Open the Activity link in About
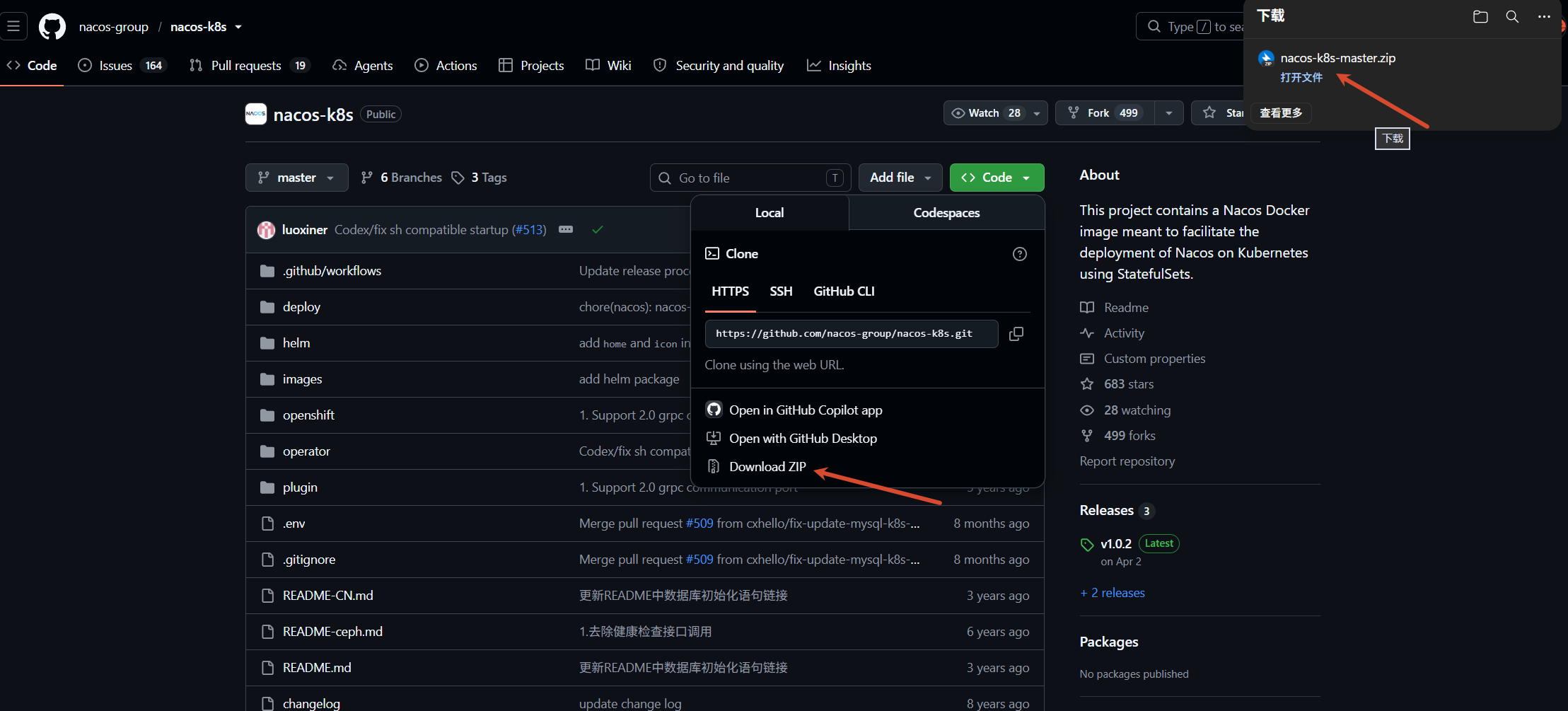This screenshot has height=711, width=1568. 1124,333
